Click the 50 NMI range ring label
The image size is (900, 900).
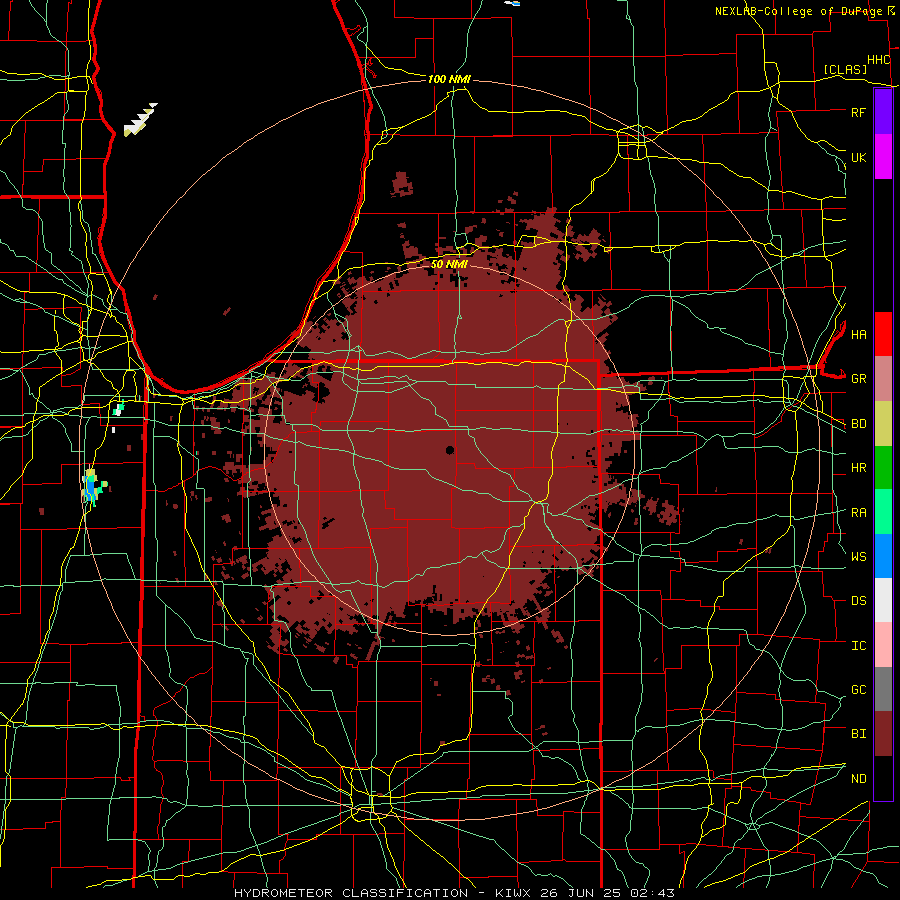[449, 264]
